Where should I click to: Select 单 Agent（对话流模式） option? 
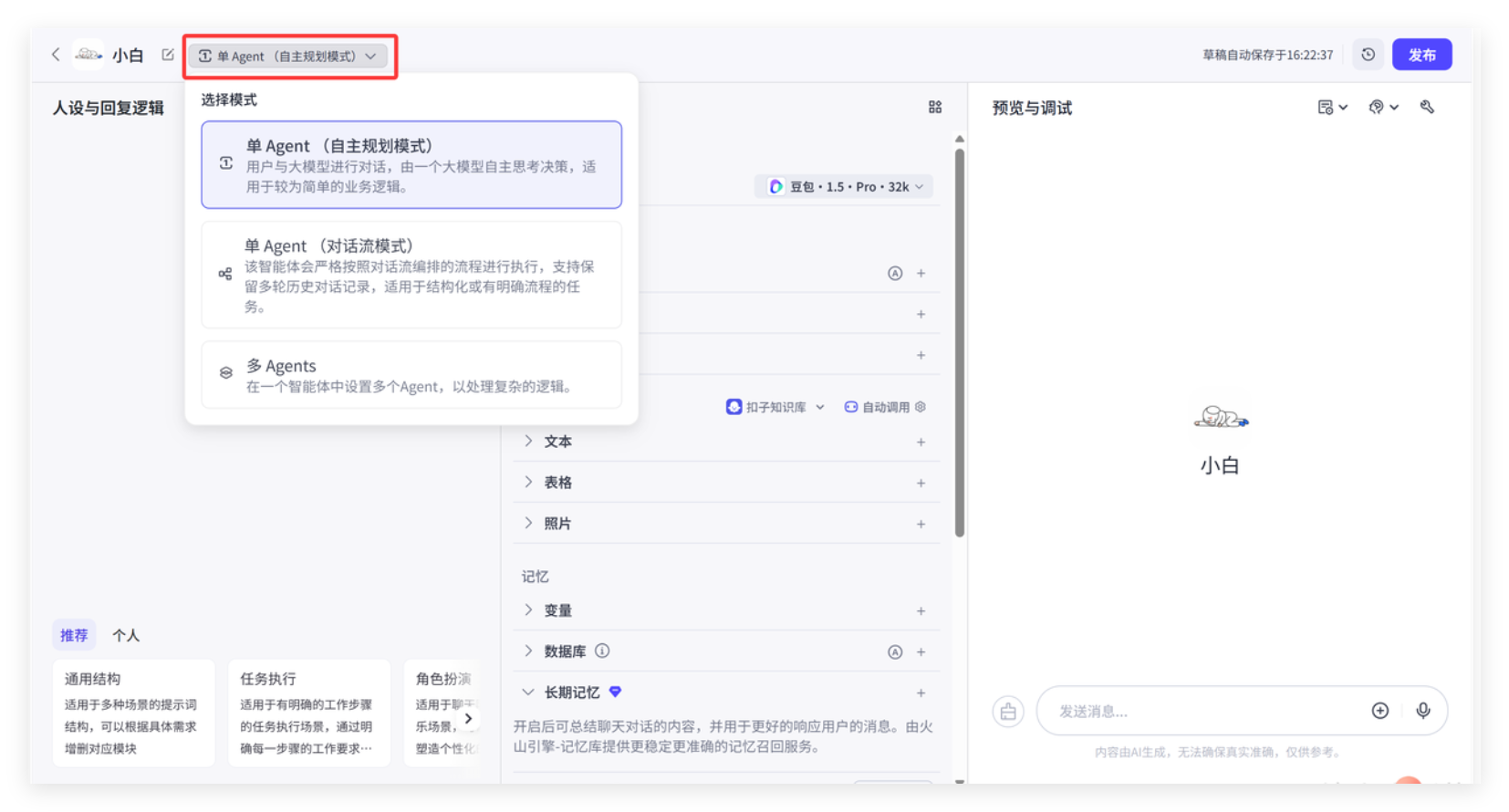point(411,275)
